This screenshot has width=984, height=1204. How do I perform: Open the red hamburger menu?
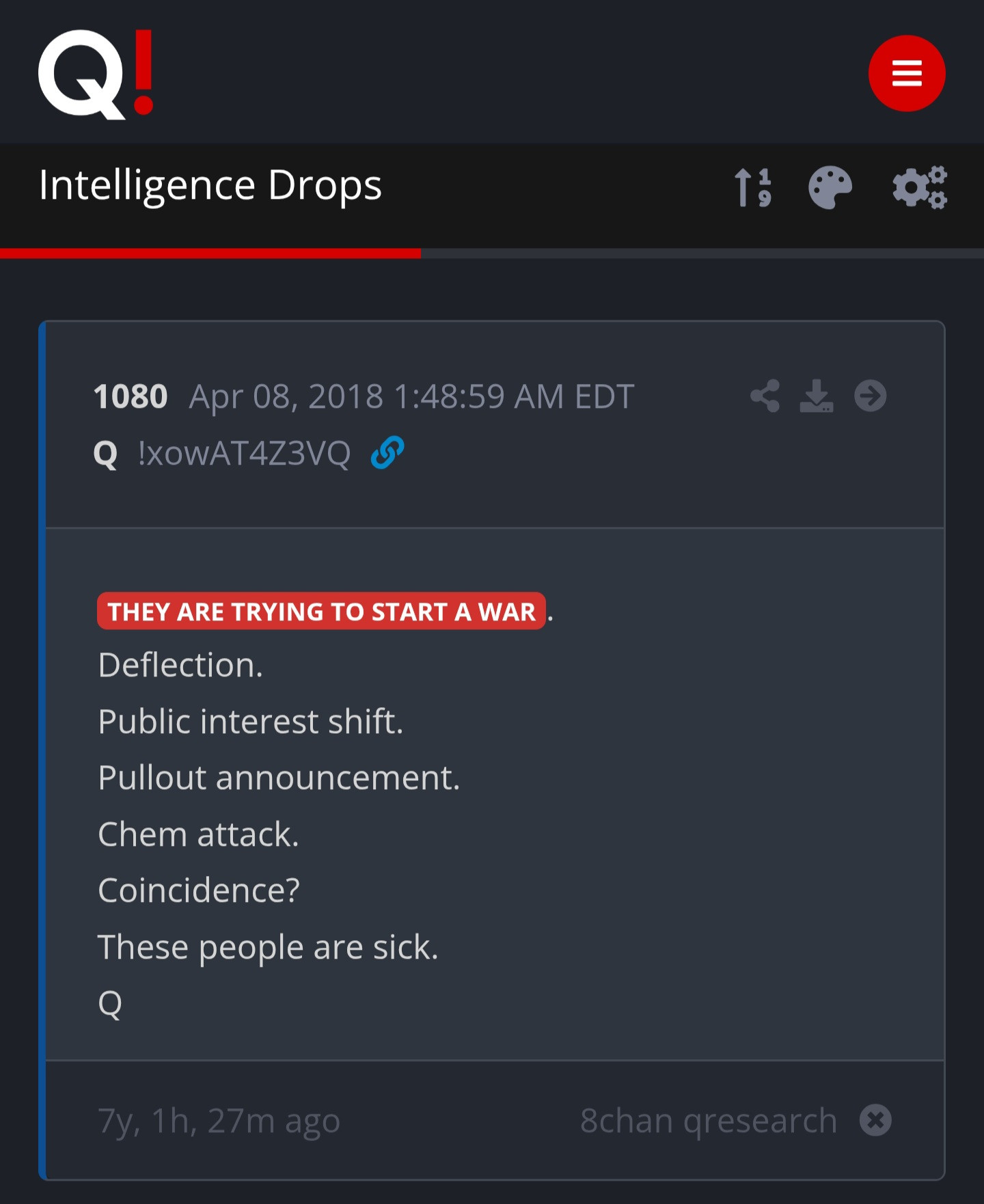point(906,73)
